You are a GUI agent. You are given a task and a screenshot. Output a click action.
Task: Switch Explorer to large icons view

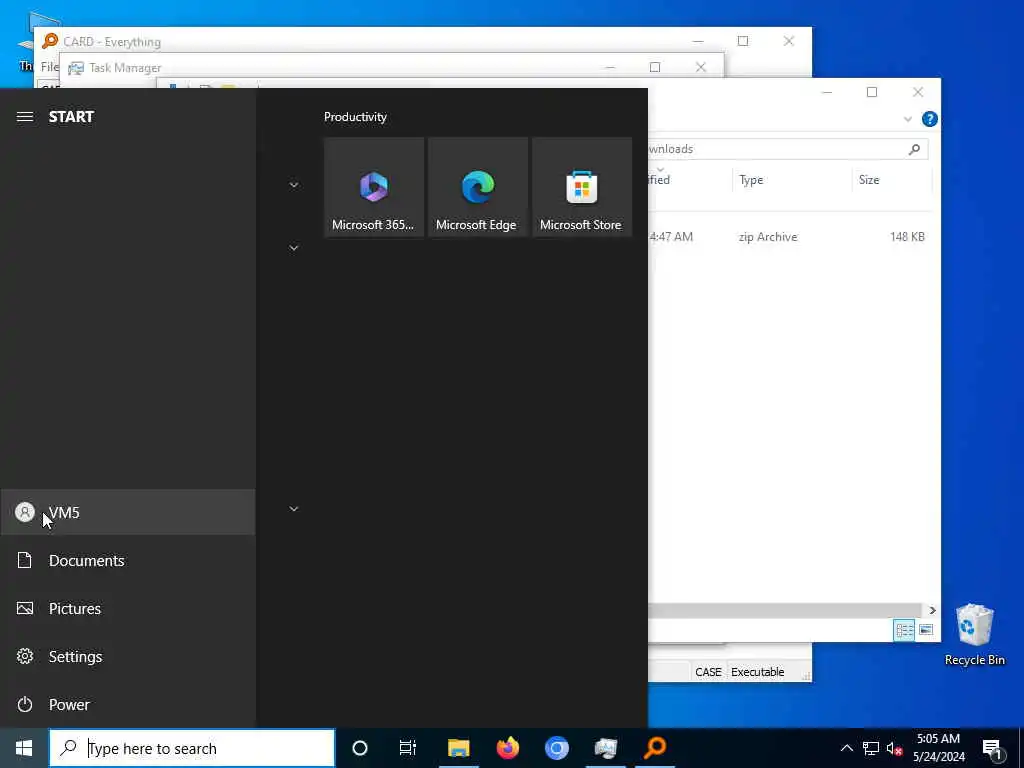pos(926,630)
